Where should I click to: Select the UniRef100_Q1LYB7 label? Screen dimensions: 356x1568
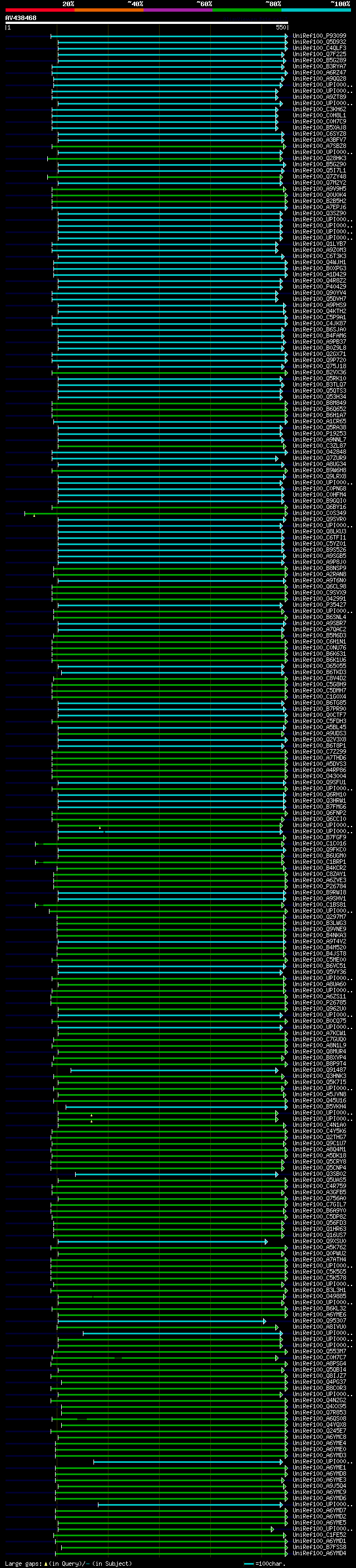pyautogui.click(x=319, y=244)
